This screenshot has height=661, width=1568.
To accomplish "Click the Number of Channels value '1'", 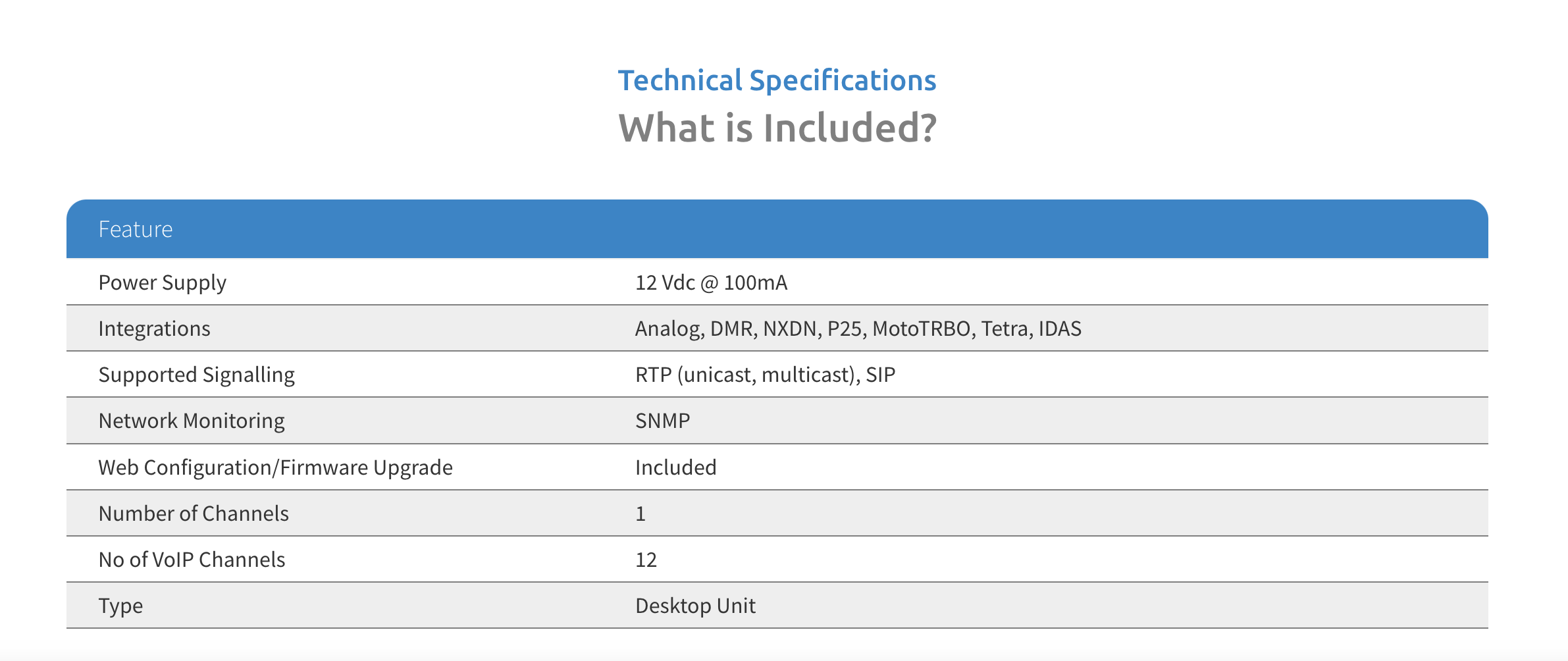I will 640,514.
